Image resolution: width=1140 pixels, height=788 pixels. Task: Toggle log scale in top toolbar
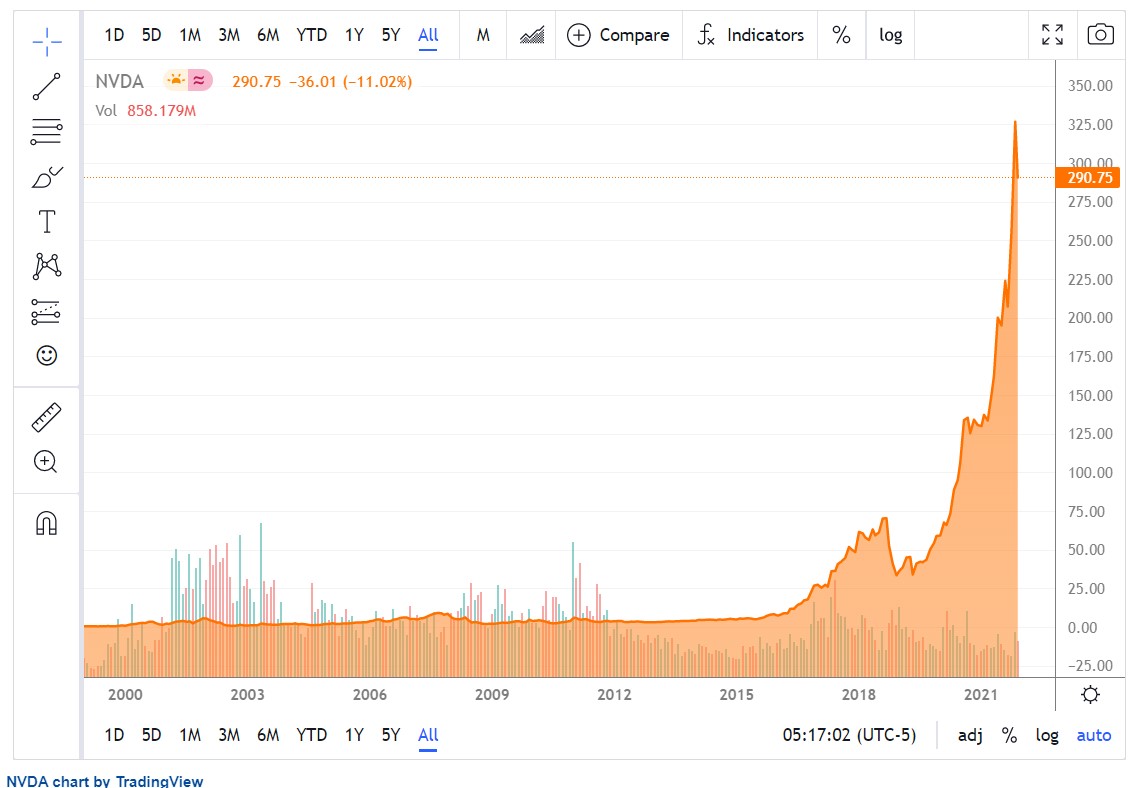coord(891,35)
